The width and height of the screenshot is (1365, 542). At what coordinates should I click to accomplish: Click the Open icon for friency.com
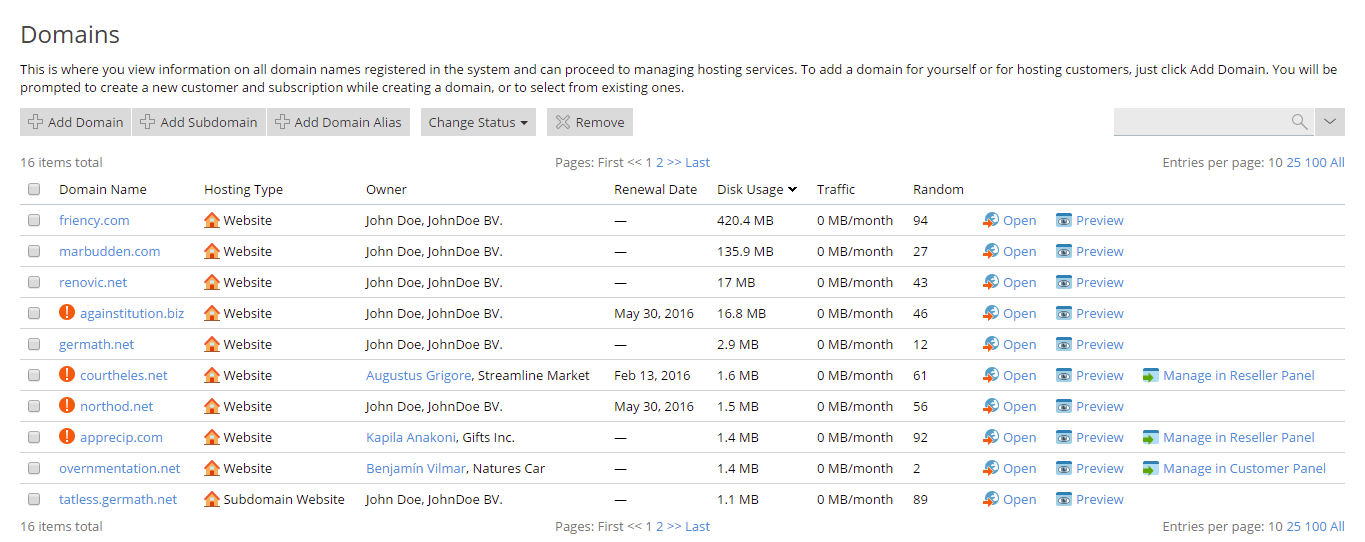tap(991, 221)
